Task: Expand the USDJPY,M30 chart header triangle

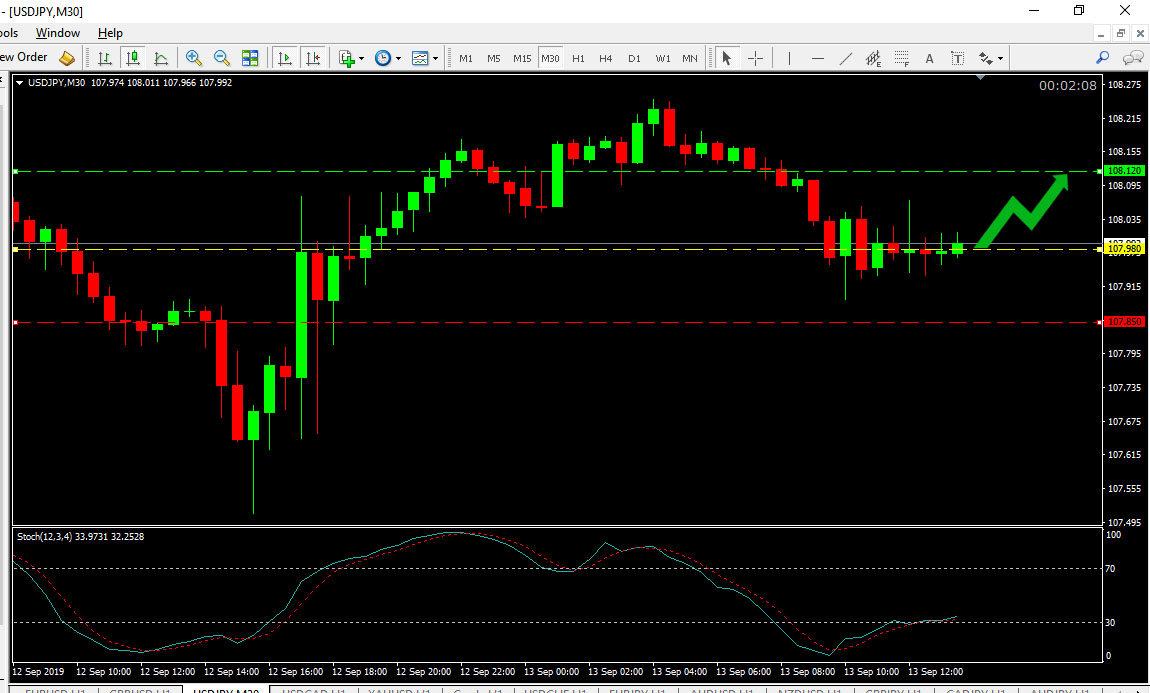Action: [x=20, y=83]
